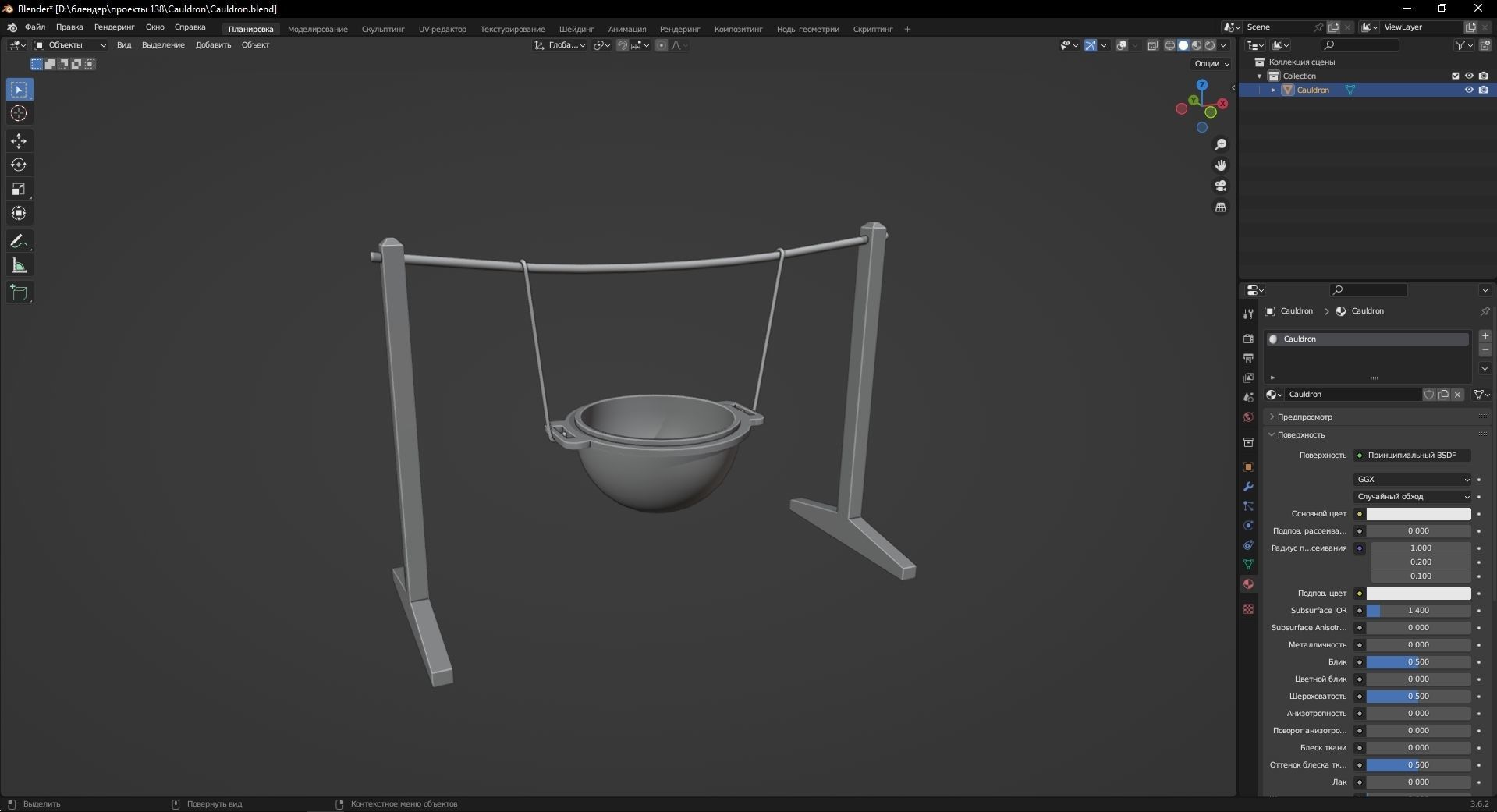Switch to material preview shading
This screenshot has height=812, width=1497.
1197,45
